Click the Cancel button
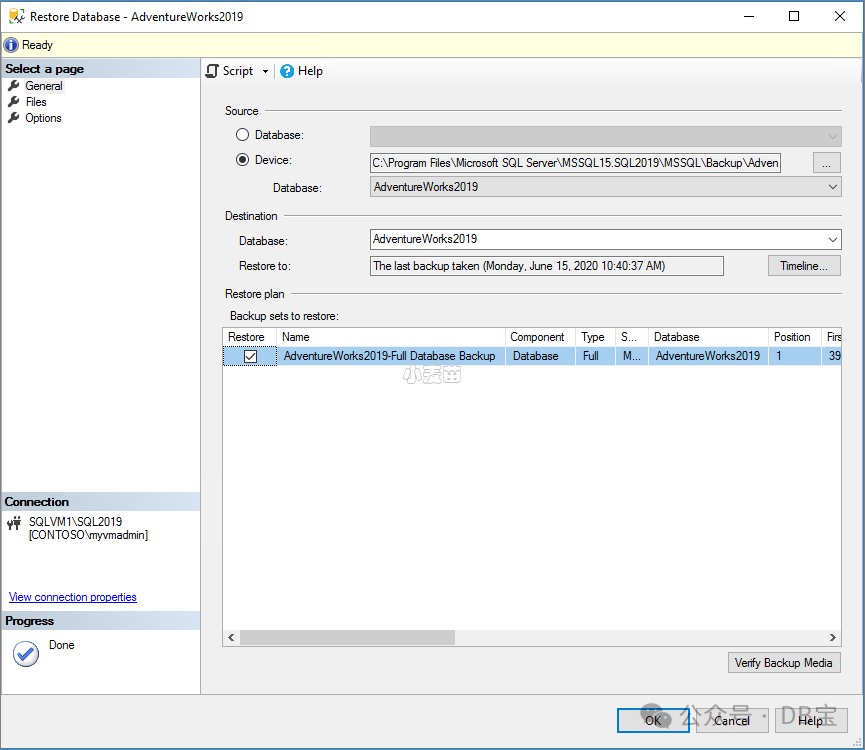 (x=732, y=721)
